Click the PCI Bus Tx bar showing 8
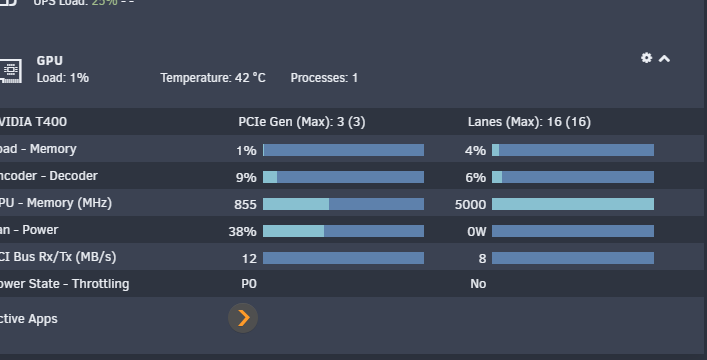 (x=573, y=258)
